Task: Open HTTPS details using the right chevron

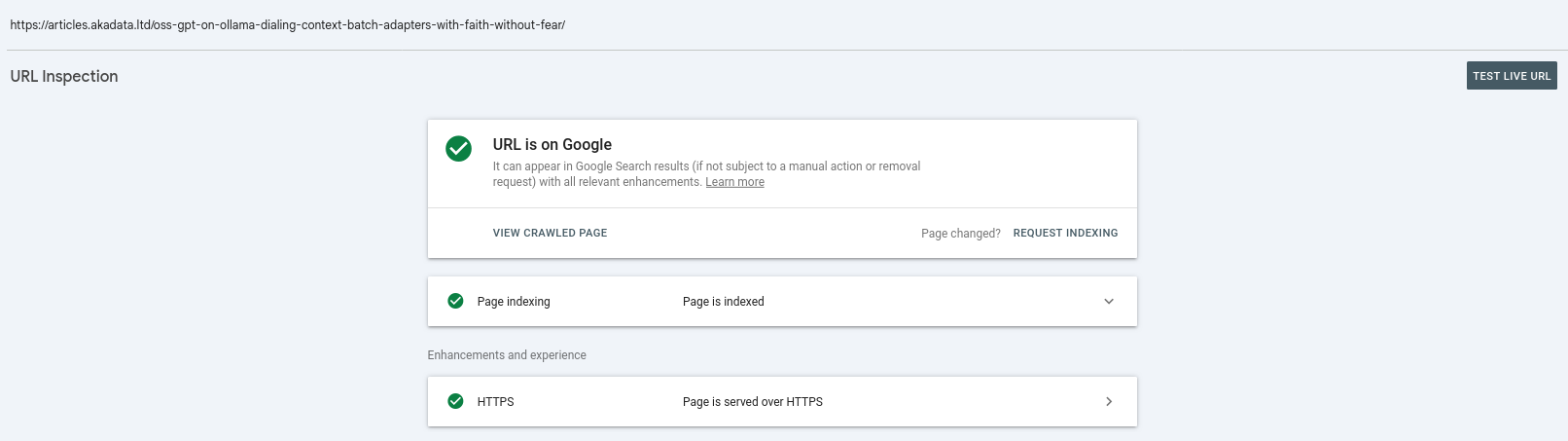Action: 1109,401
